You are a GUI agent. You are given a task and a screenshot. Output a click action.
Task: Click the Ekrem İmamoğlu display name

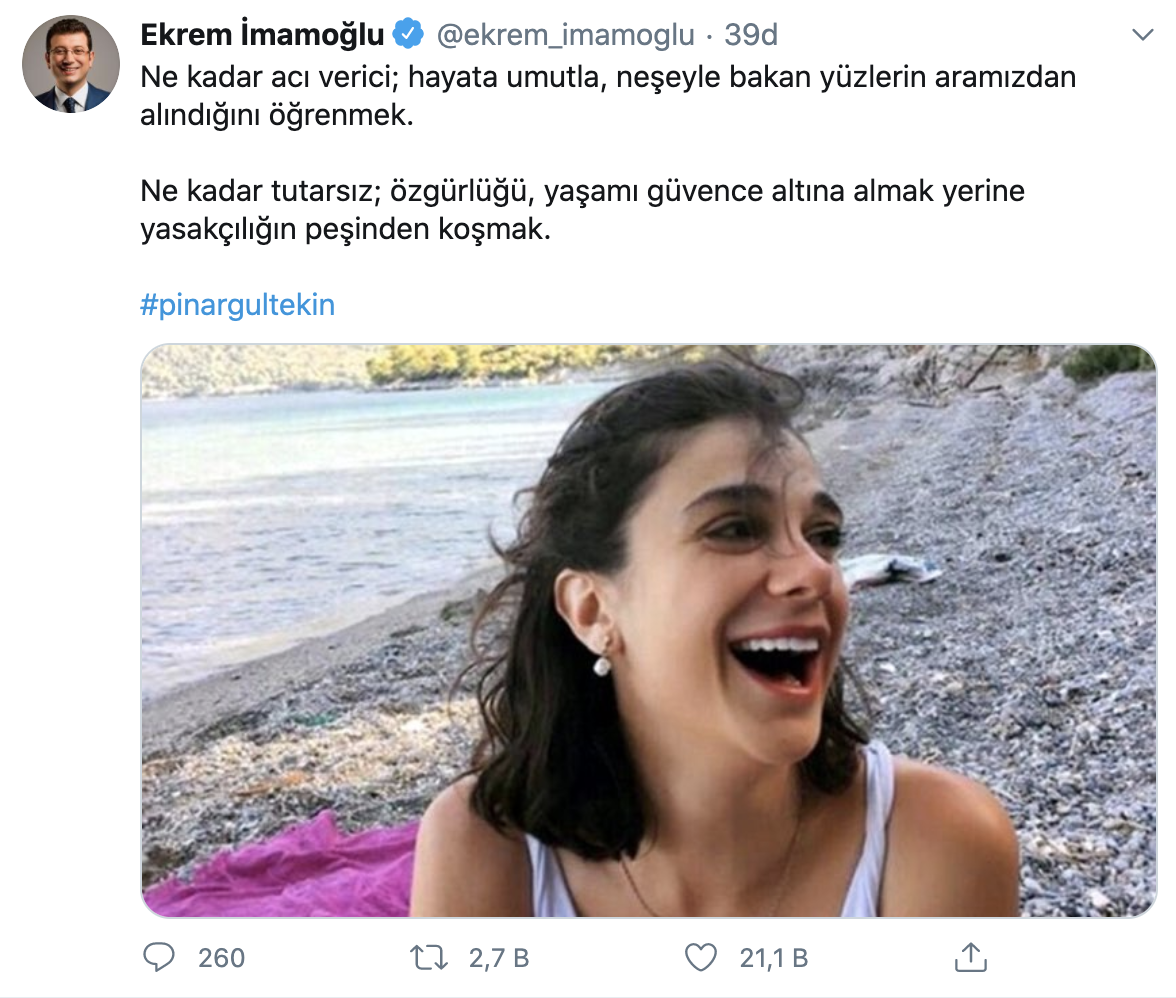[262, 34]
